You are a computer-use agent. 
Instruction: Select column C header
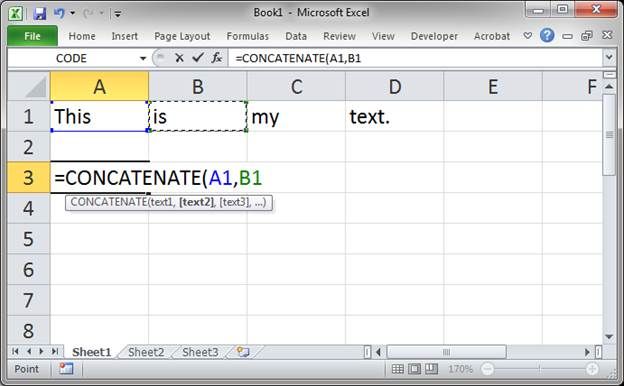coord(296,86)
